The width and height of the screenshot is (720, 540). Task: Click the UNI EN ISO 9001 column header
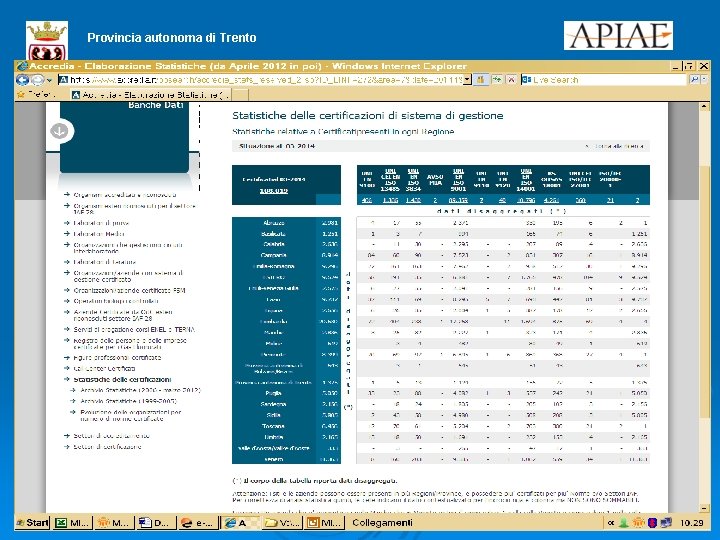[458, 180]
